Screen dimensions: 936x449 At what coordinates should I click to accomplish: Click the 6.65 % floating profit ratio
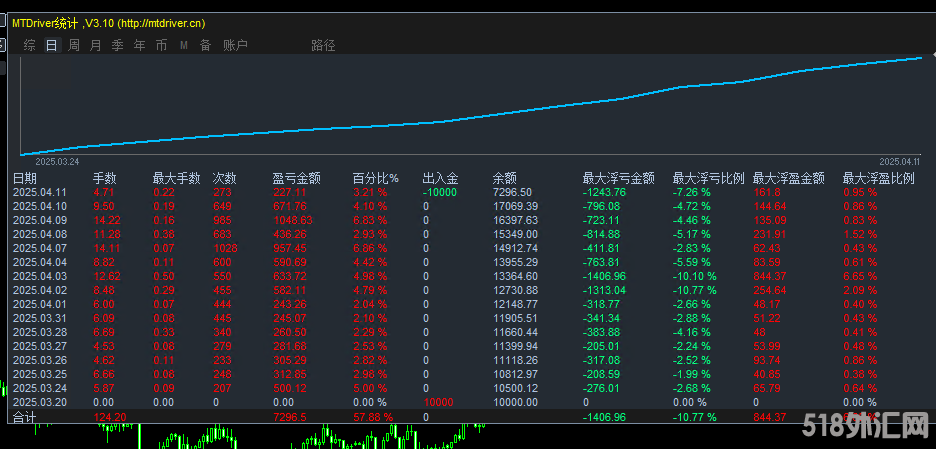(860, 276)
